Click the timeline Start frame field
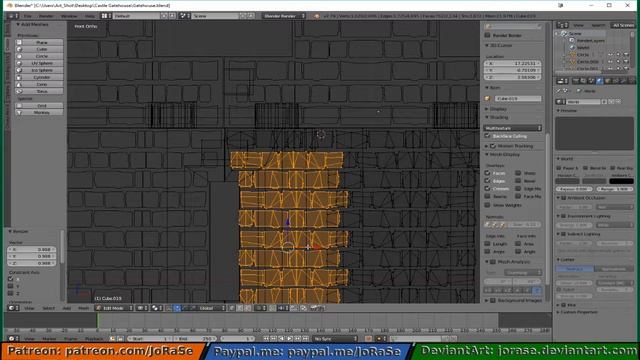The image size is (640, 360). (x=149, y=339)
